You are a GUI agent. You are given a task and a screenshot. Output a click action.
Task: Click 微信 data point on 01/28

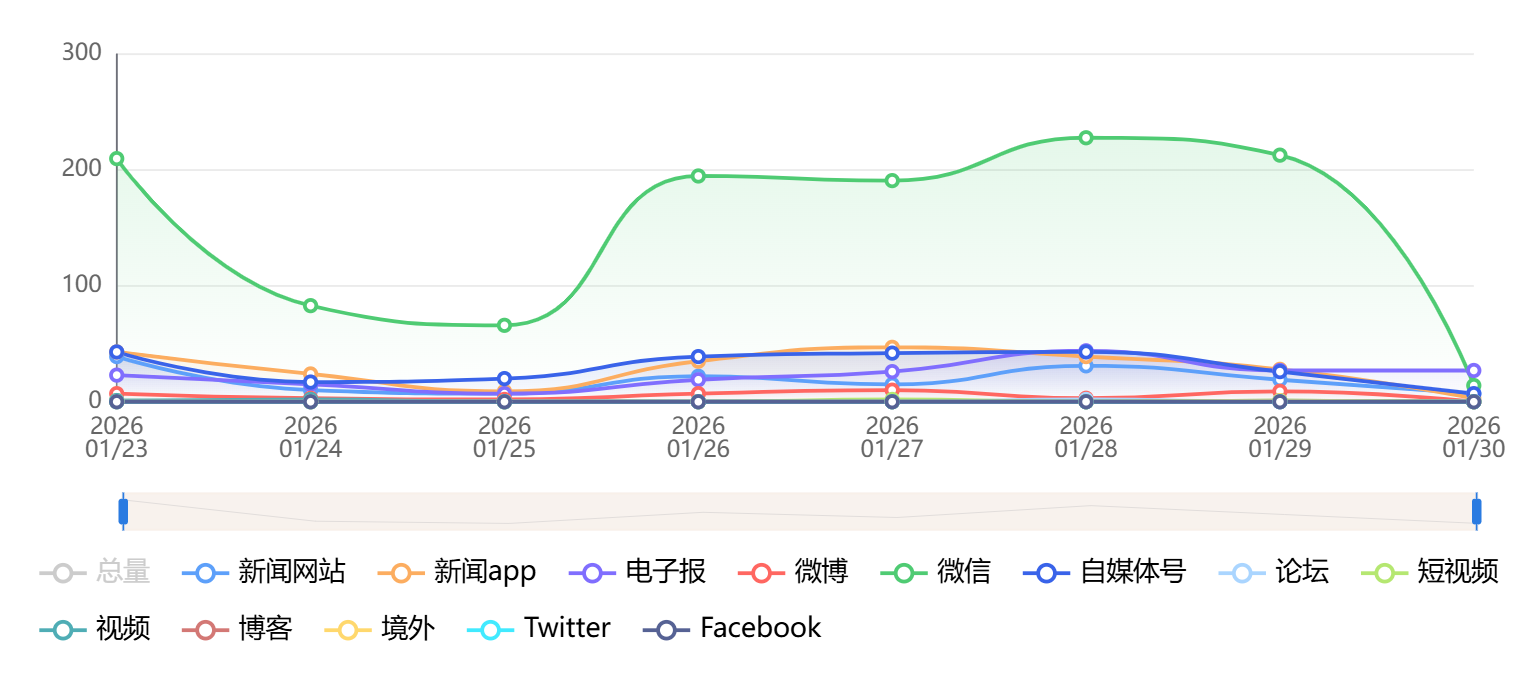(x=1086, y=138)
